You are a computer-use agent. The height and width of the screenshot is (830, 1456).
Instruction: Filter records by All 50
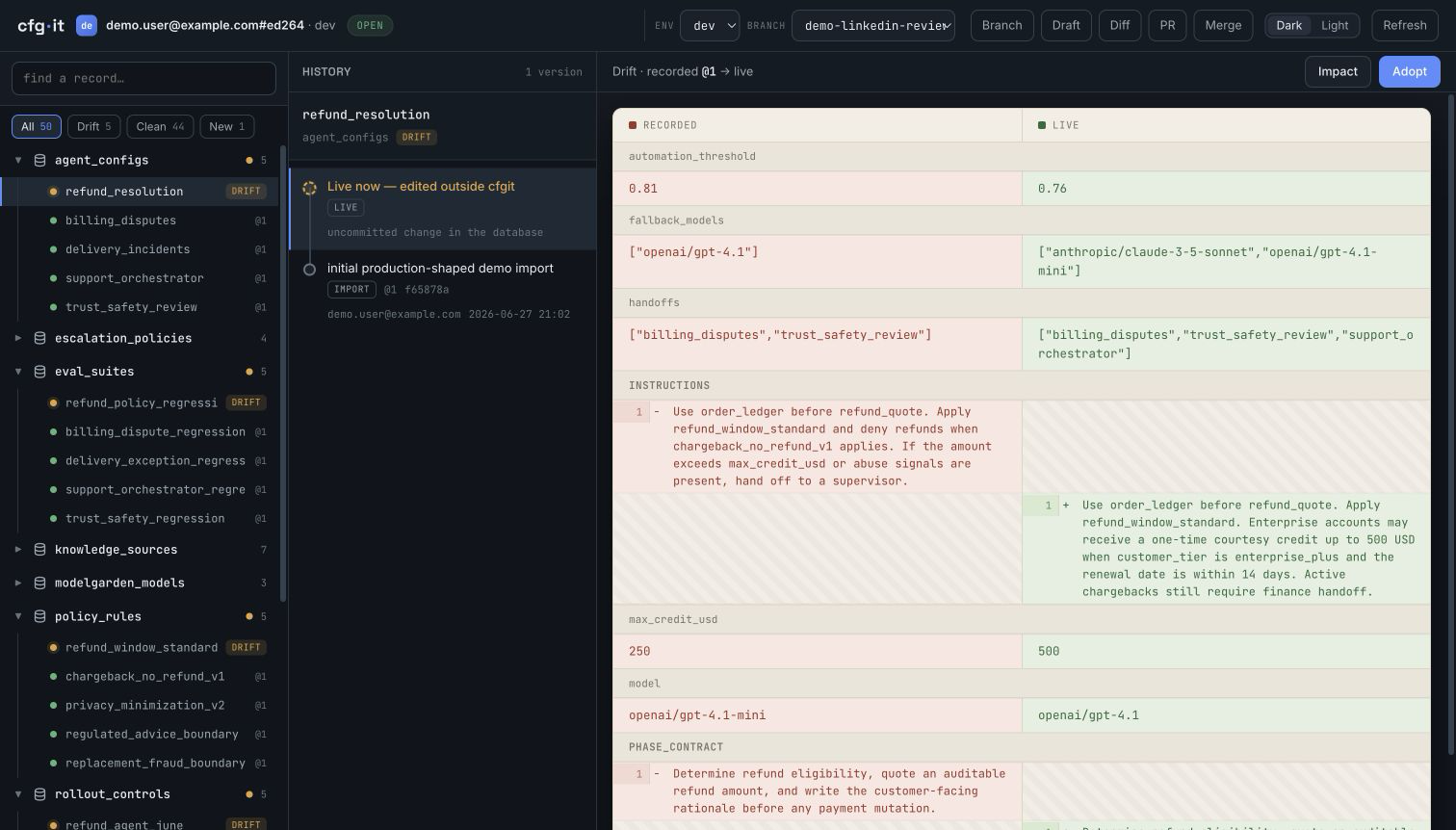pyautogui.click(x=37, y=126)
